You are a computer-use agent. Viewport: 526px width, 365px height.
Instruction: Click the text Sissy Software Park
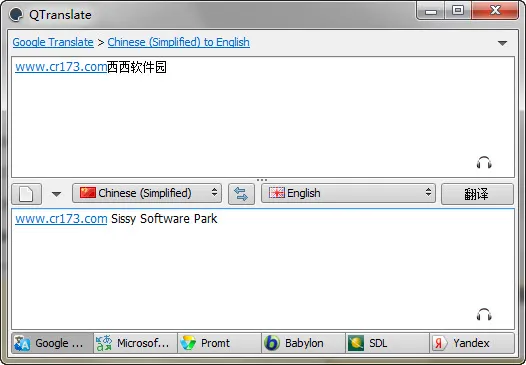(x=164, y=219)
